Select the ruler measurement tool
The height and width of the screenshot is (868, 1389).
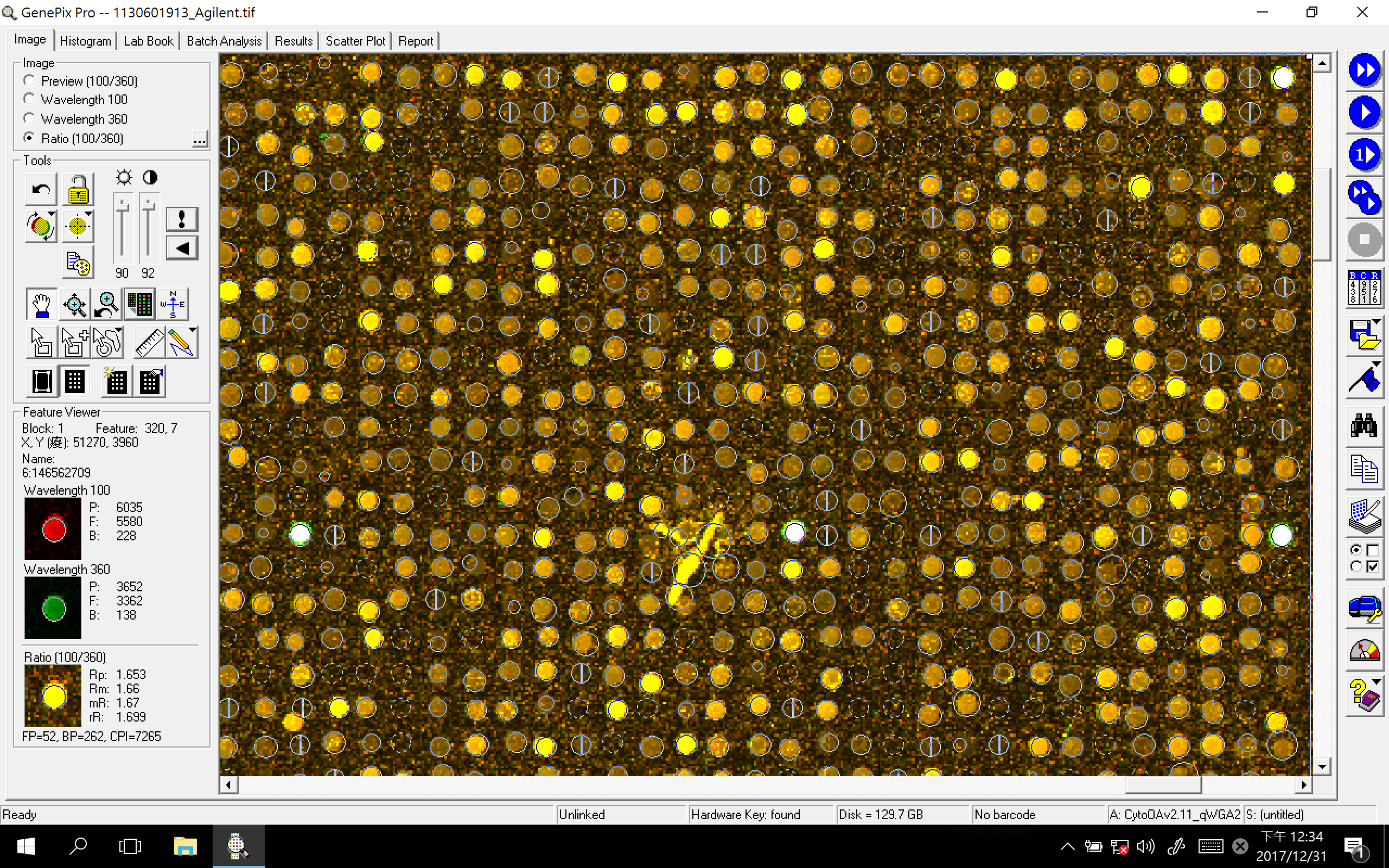coord(149,342)
